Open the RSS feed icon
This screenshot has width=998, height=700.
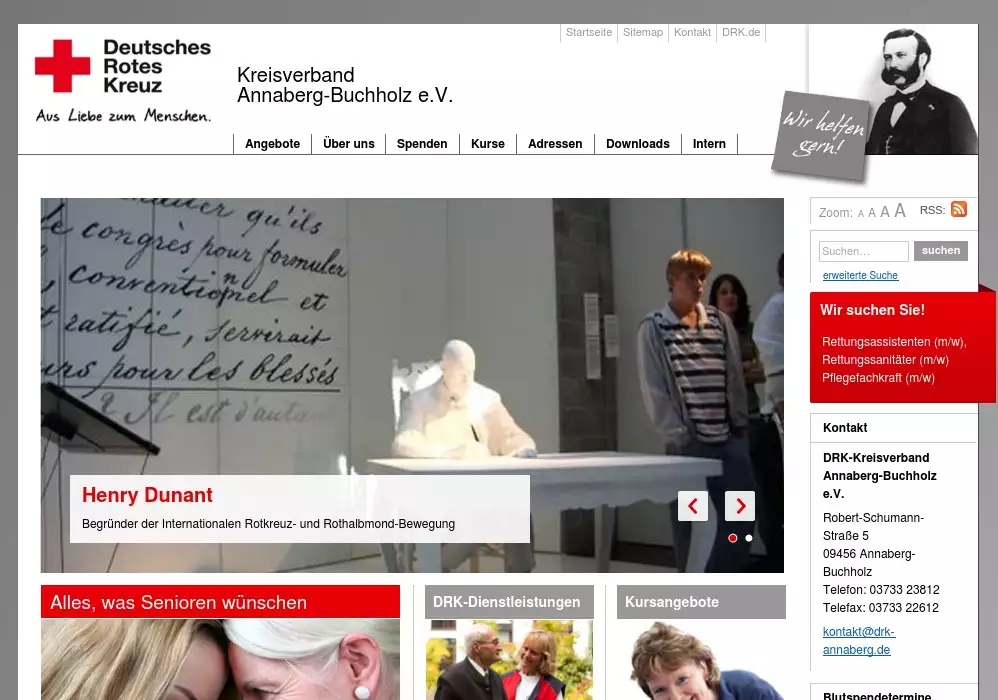point(958,209)
